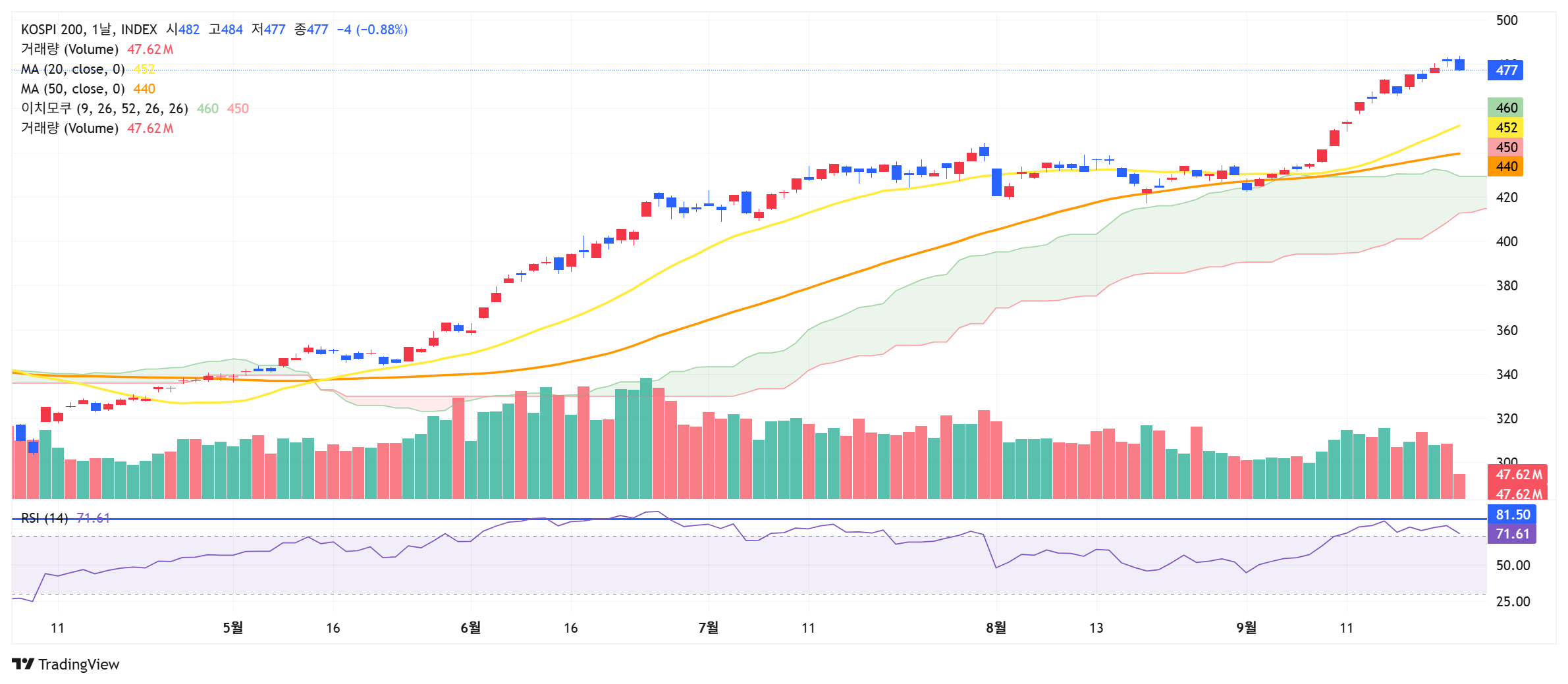Click the 71.61 value beside RSI (14)
Screen dimensions: 1568x684
(94, 518)
